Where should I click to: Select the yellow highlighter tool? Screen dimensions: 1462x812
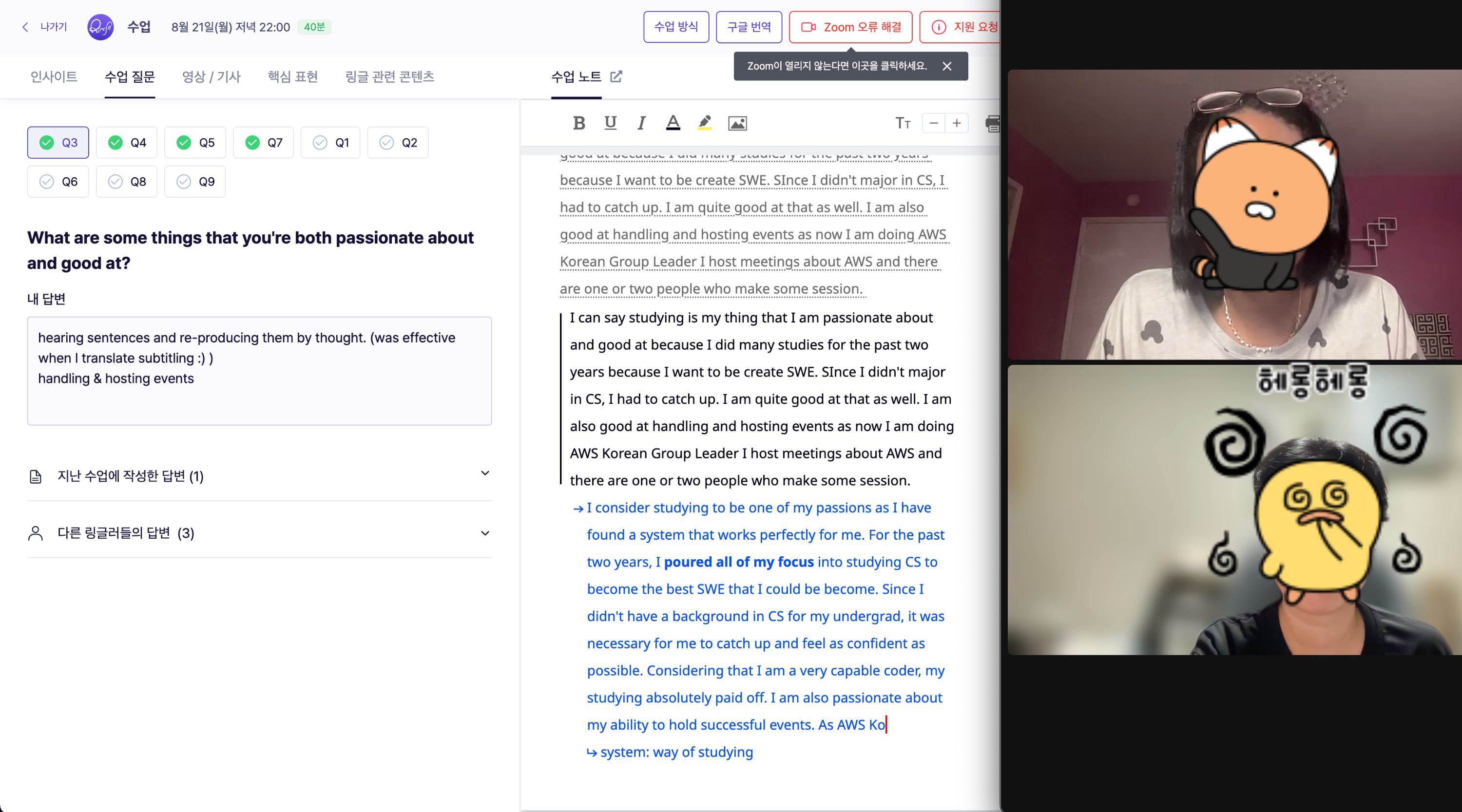tap(704, 123)
